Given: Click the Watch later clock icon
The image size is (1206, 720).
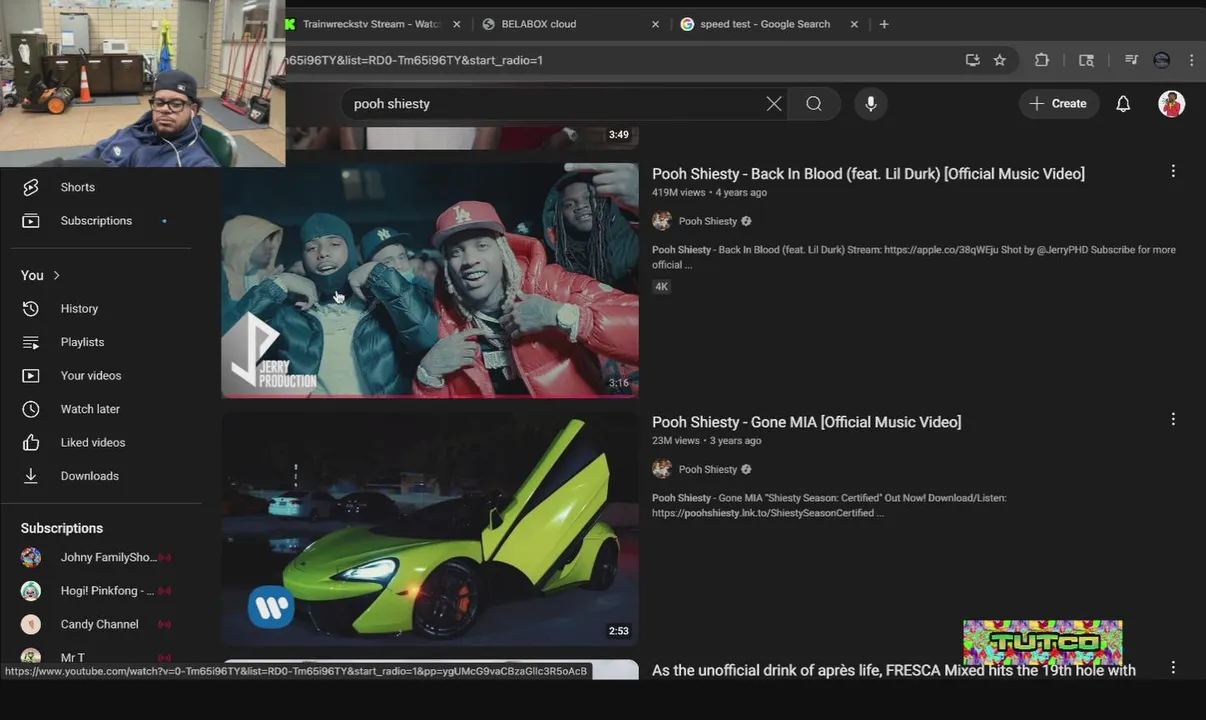Looking at the screenshot, I should click(31, 409).
